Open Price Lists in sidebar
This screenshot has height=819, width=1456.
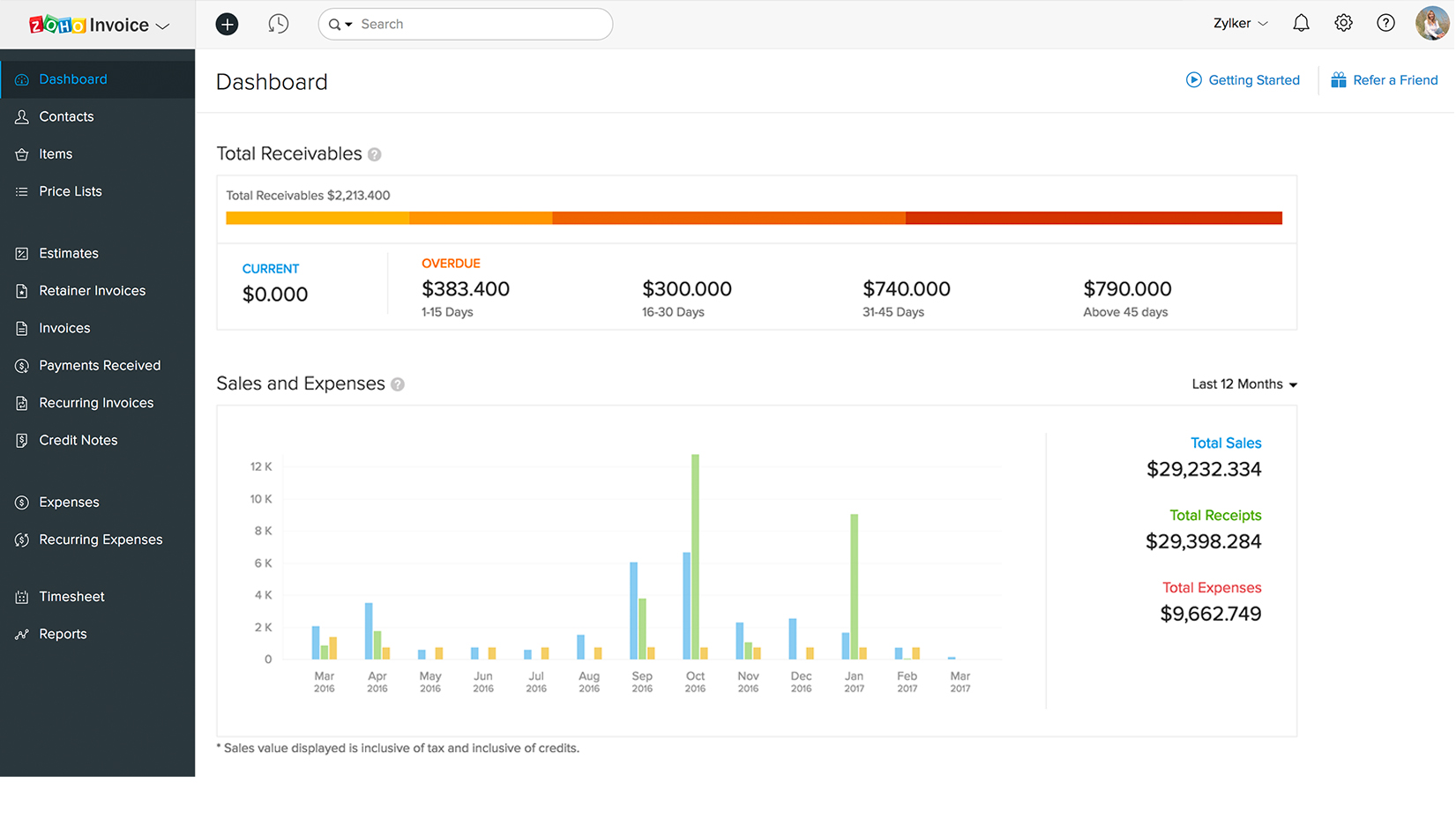pos(71,191)
